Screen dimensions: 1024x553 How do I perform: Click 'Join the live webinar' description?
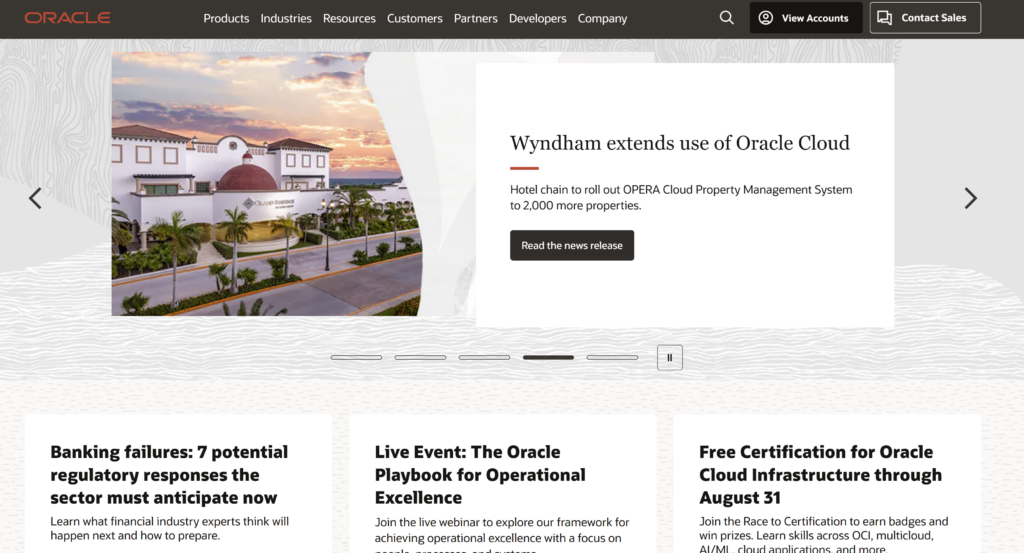tap(502, 535)
